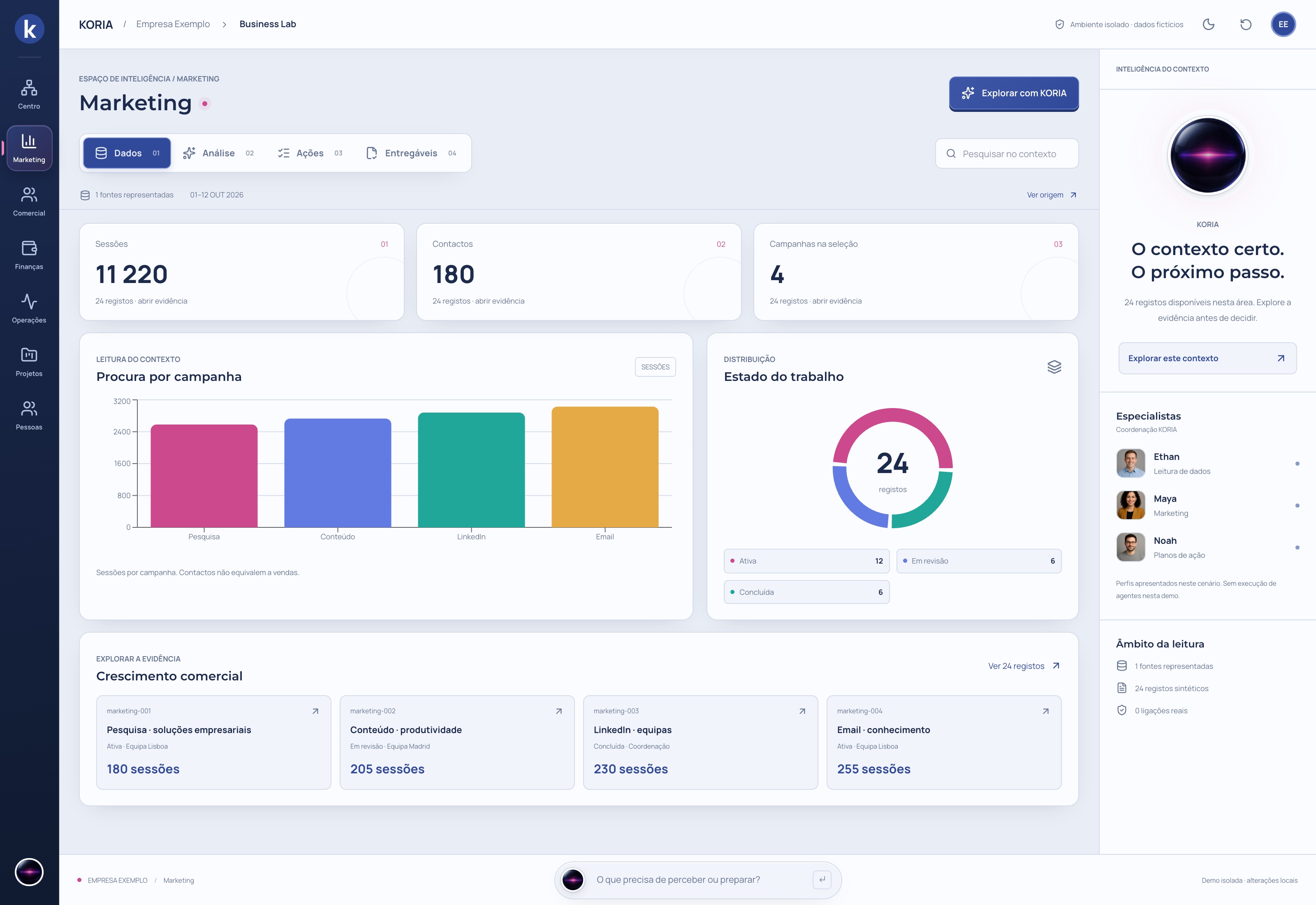Click the Ativa status legend chip

tap(806, 561)
